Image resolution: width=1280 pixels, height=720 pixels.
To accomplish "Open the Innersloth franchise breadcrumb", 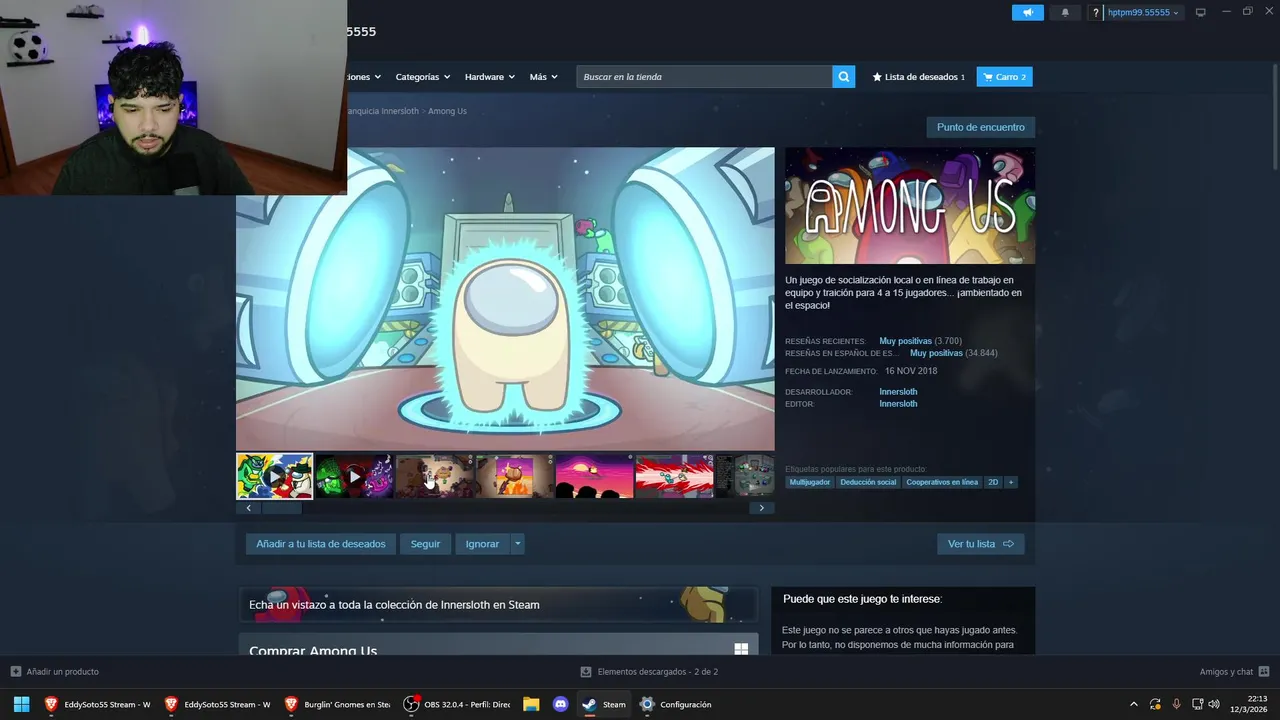I will [x=384, y=111].
